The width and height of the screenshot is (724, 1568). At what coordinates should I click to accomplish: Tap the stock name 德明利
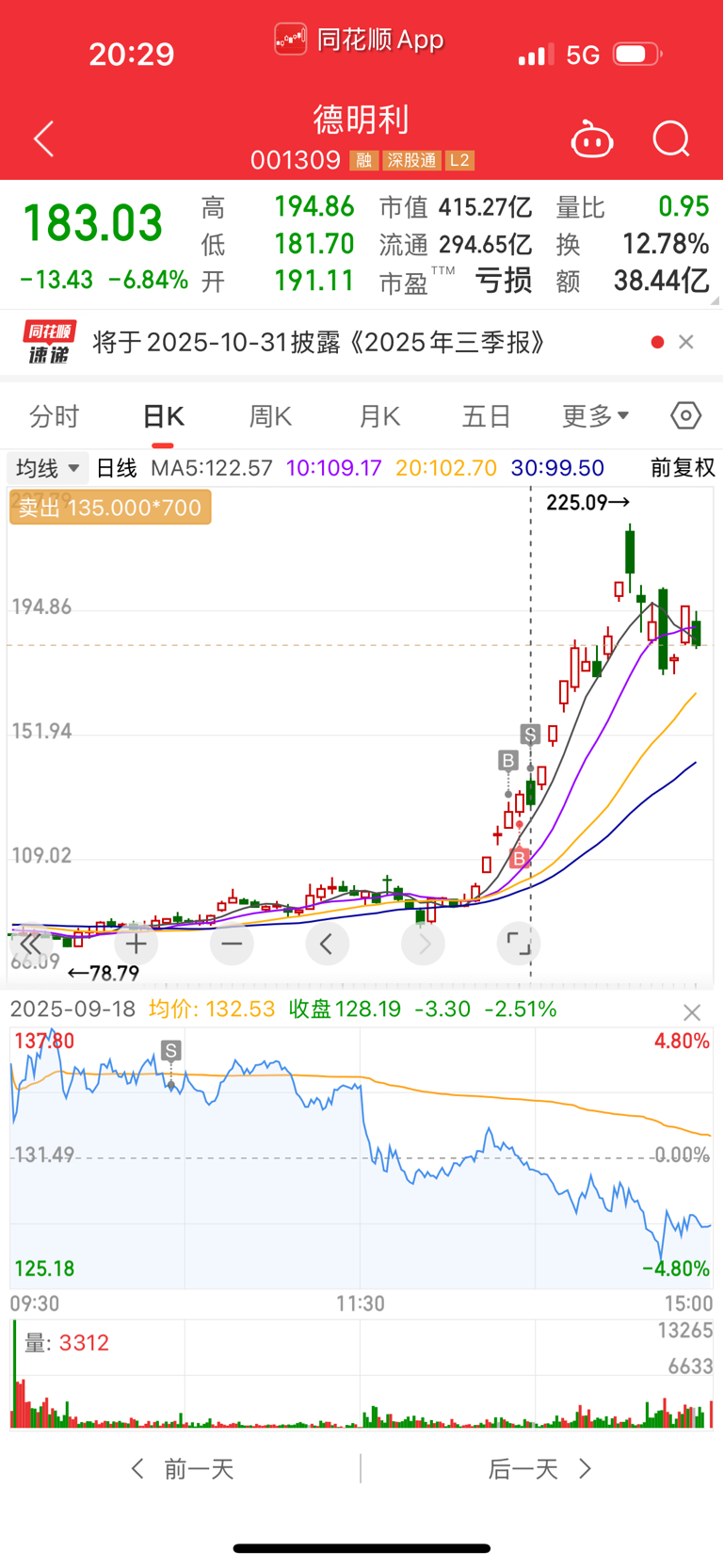pos(362,120)
